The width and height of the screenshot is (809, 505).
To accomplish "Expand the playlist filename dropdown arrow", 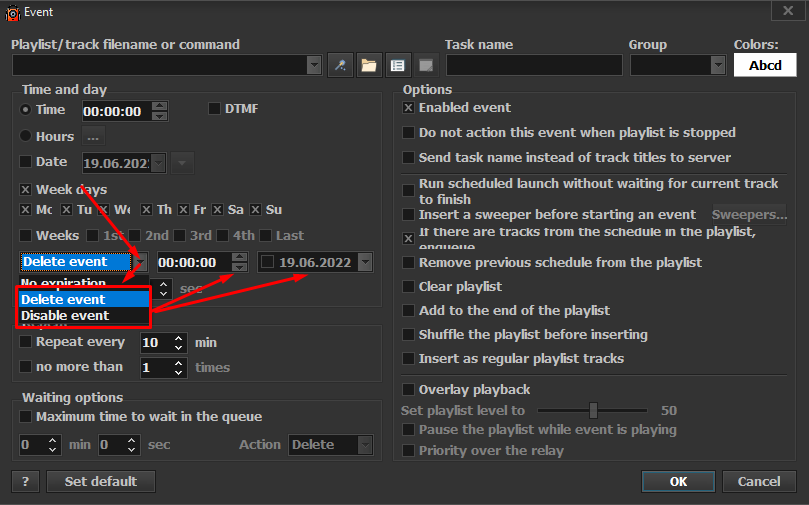I will (314, 66).
